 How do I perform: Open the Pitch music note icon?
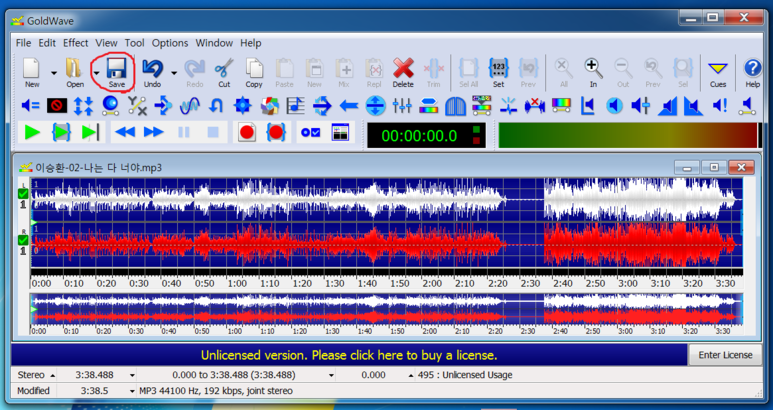point(295,105)
